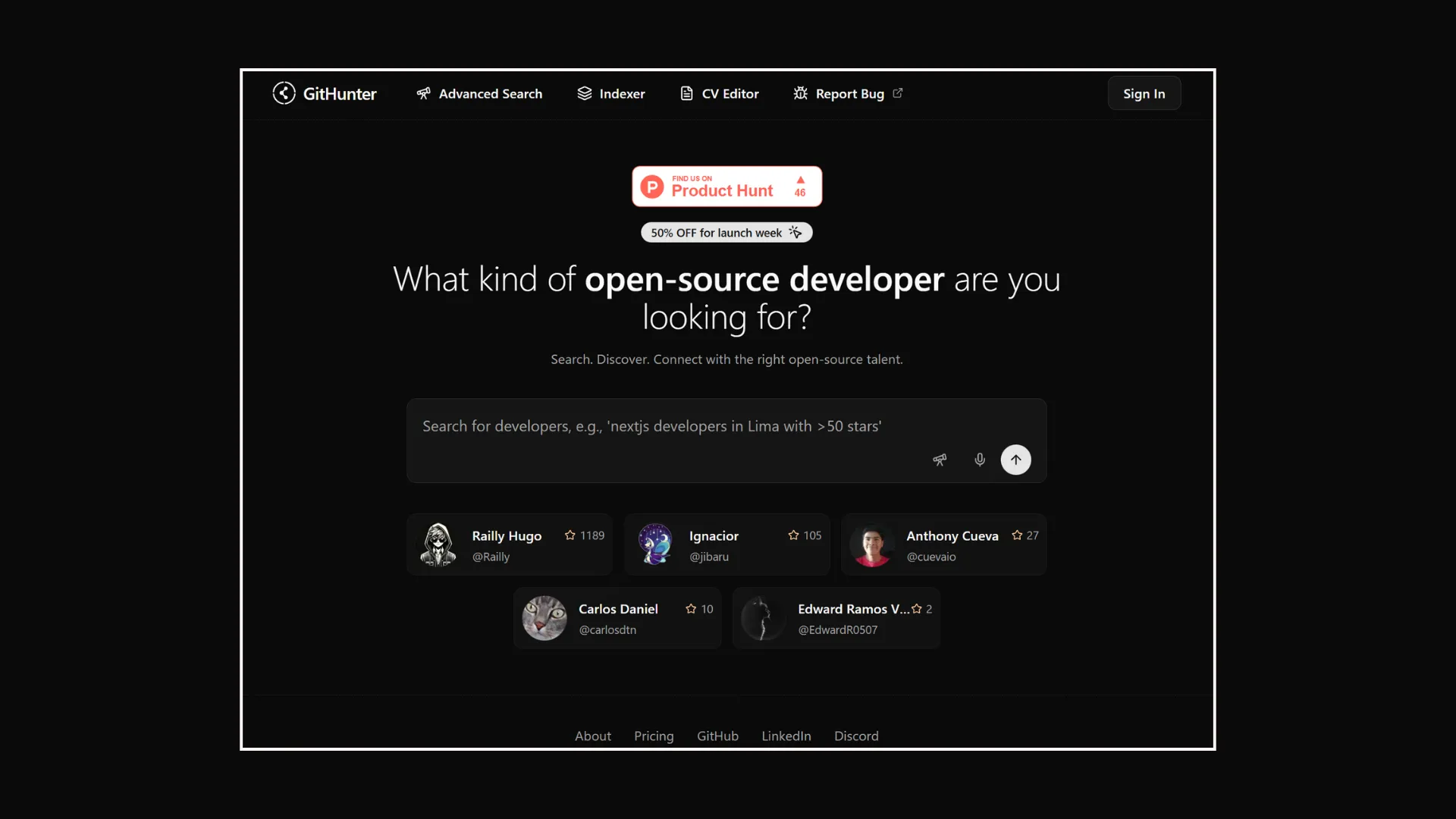Viewport: 1456px width, 819px height.
Task: Click the Product Hunt upvote badge
Action: click(x=726, y=187)
